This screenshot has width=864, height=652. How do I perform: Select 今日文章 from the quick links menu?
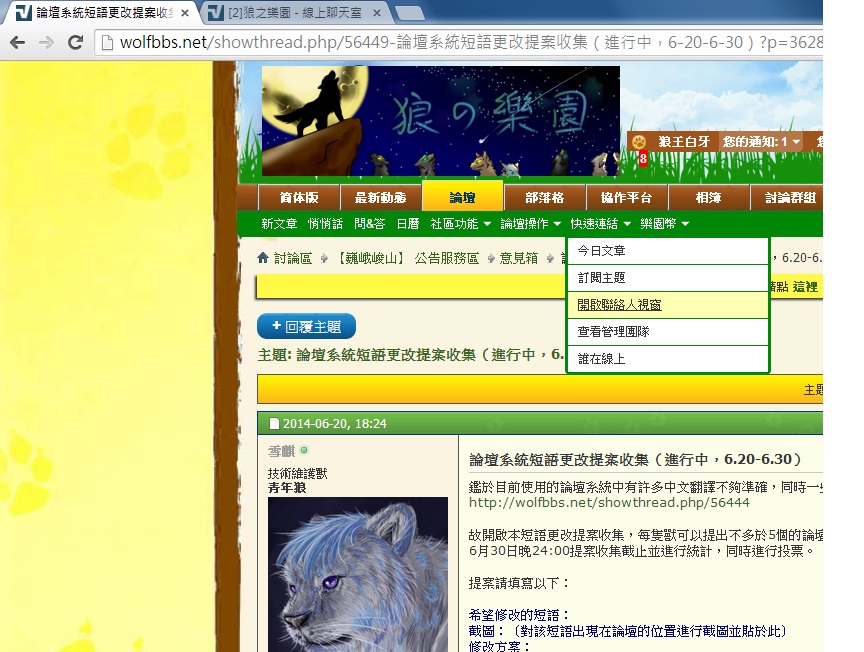pyautogui.click(x=668, y=251)
